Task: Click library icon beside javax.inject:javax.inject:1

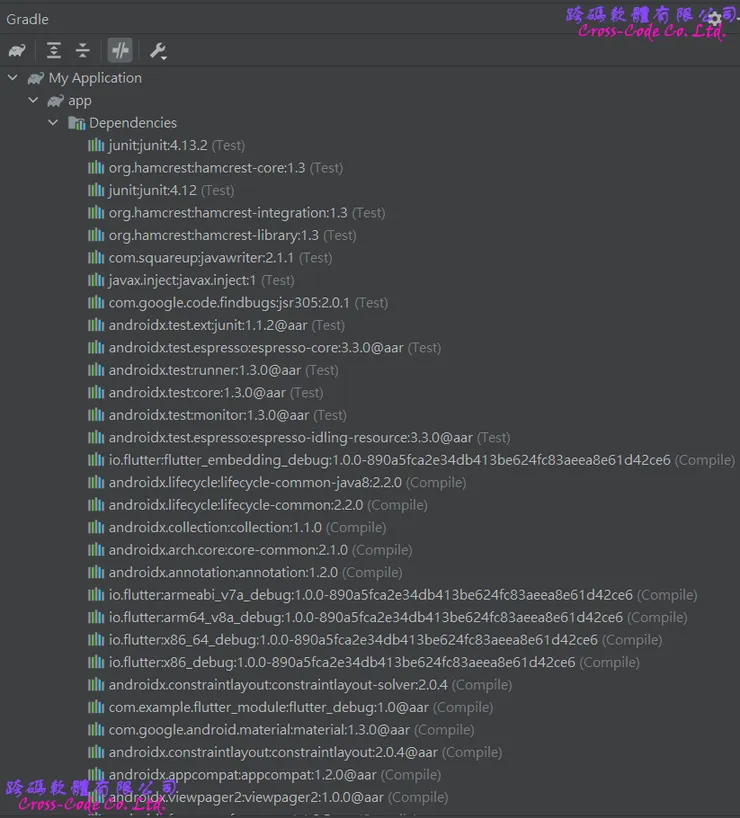Action: coord(96,280)
